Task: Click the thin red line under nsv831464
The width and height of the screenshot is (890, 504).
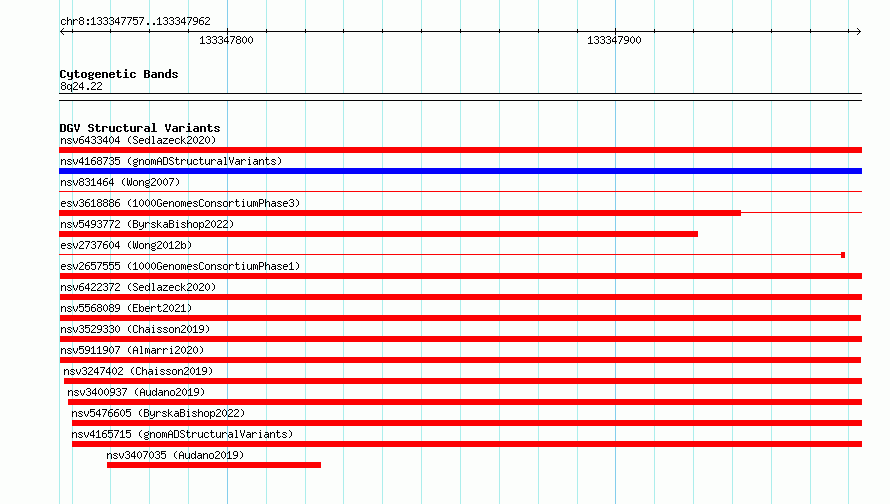Action: pyautogui.click(x=460, y=192)
